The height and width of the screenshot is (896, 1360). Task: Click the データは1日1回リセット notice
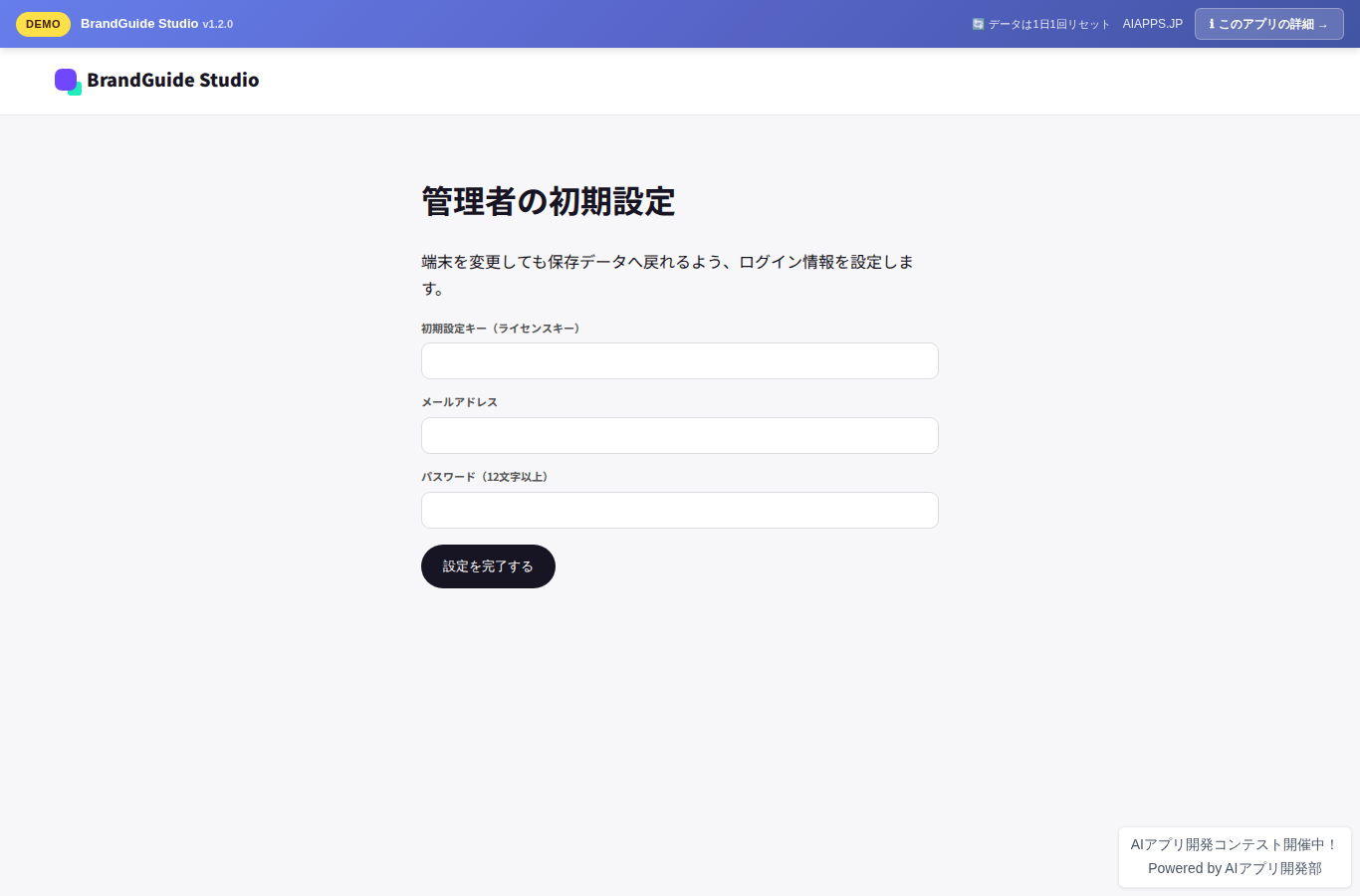click(1040, 24)
